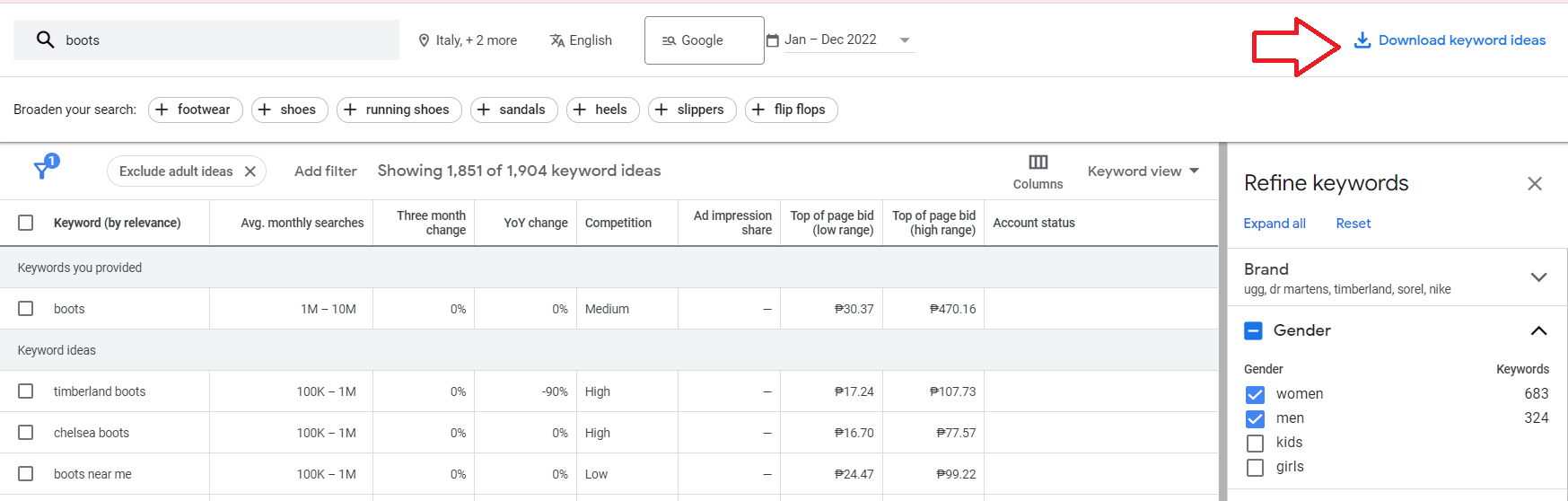Click the ₱470.16 high range bid
The height and width of the screenshot is (501, 1568).
pyautogui.click(x=952, y=309)
